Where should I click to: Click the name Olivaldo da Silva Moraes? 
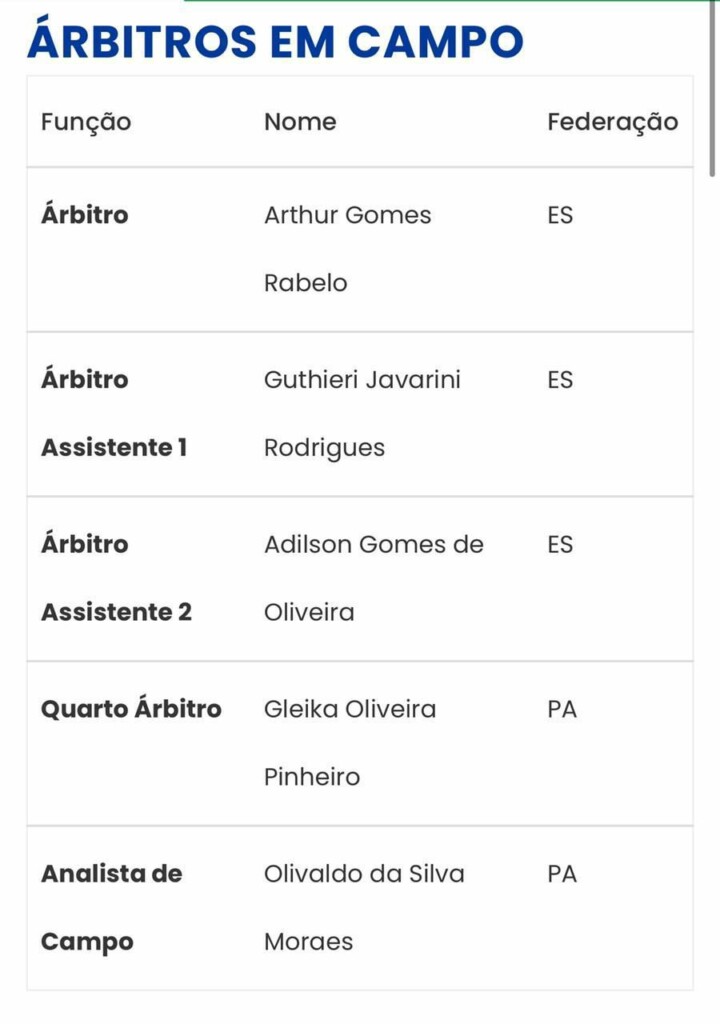(364, 908)
